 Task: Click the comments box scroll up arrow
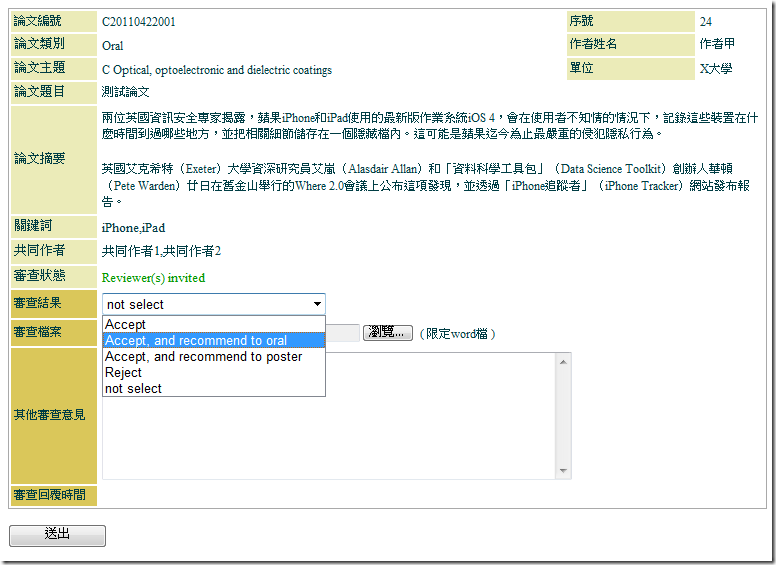tap(564, 359)
